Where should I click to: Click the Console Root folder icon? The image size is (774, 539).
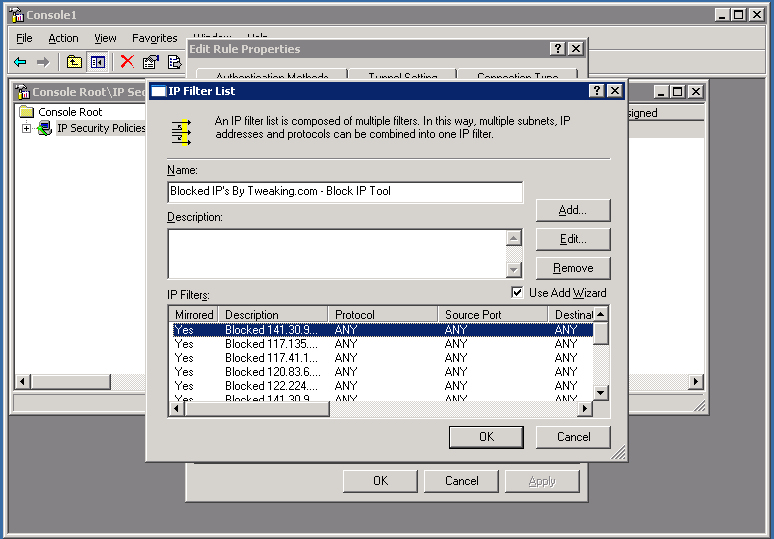click(x=27, y=112)
